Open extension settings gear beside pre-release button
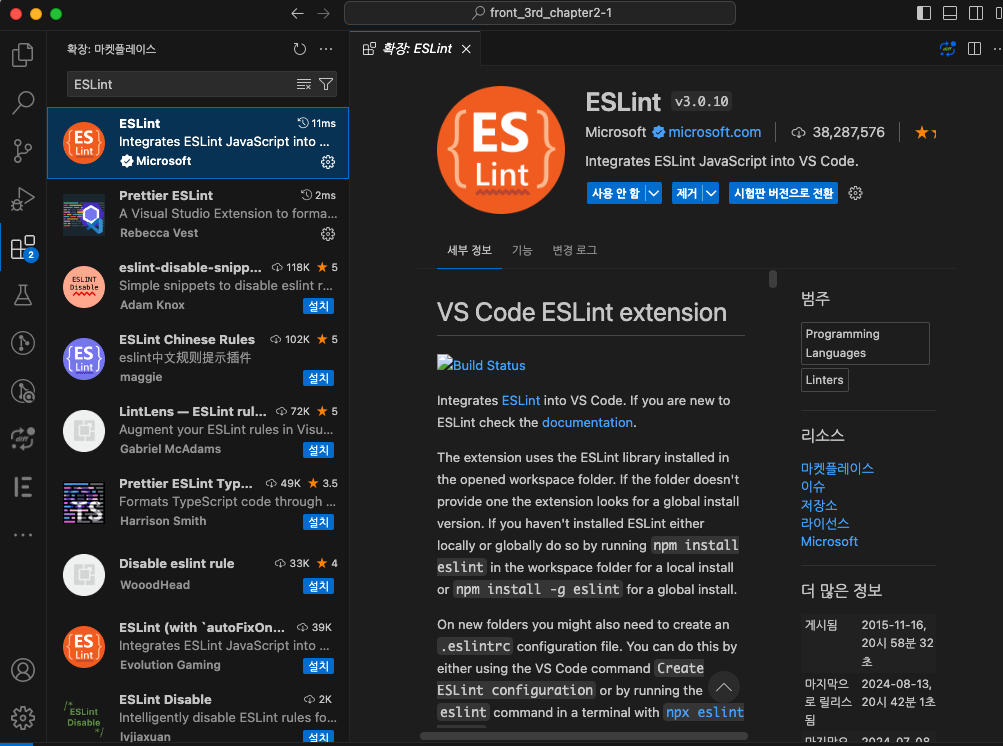This screenshot has width=1003, height=746. point(855,193)
